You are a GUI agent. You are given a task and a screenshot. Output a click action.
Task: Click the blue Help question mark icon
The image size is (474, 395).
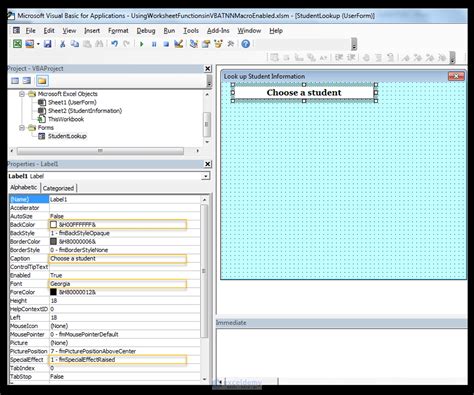click(x=246, y=44)
